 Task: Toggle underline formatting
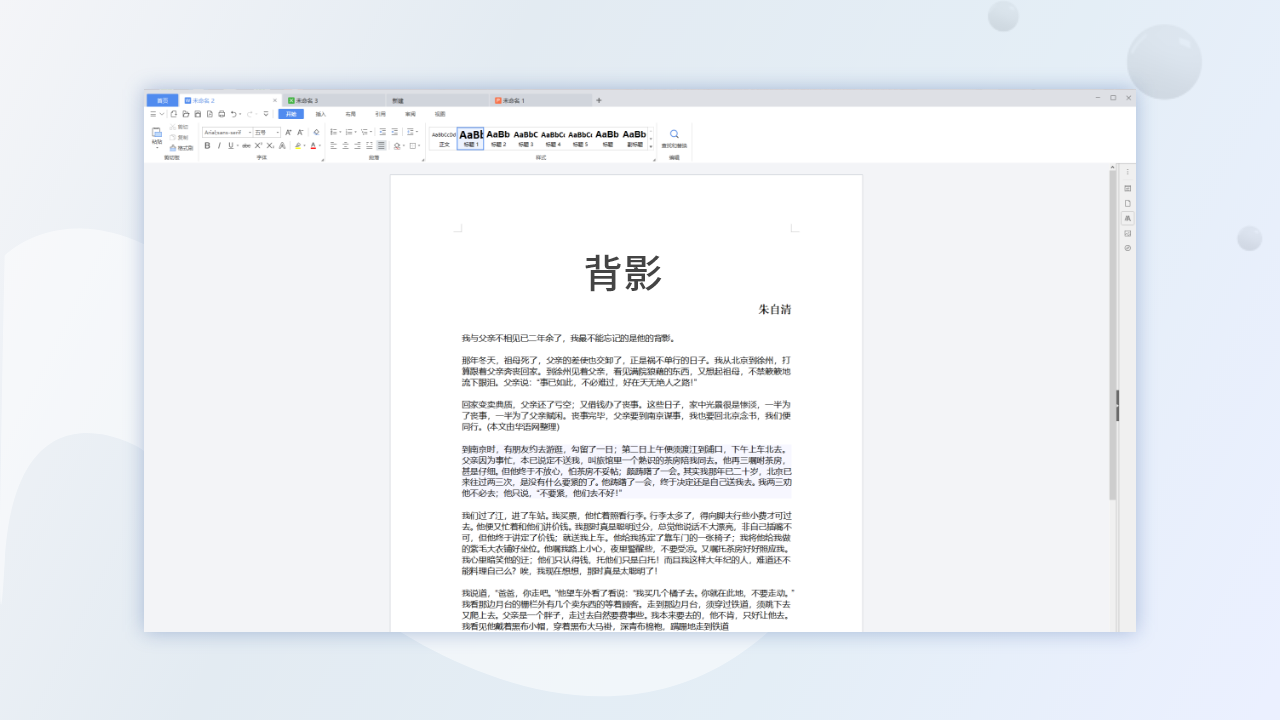230,145
